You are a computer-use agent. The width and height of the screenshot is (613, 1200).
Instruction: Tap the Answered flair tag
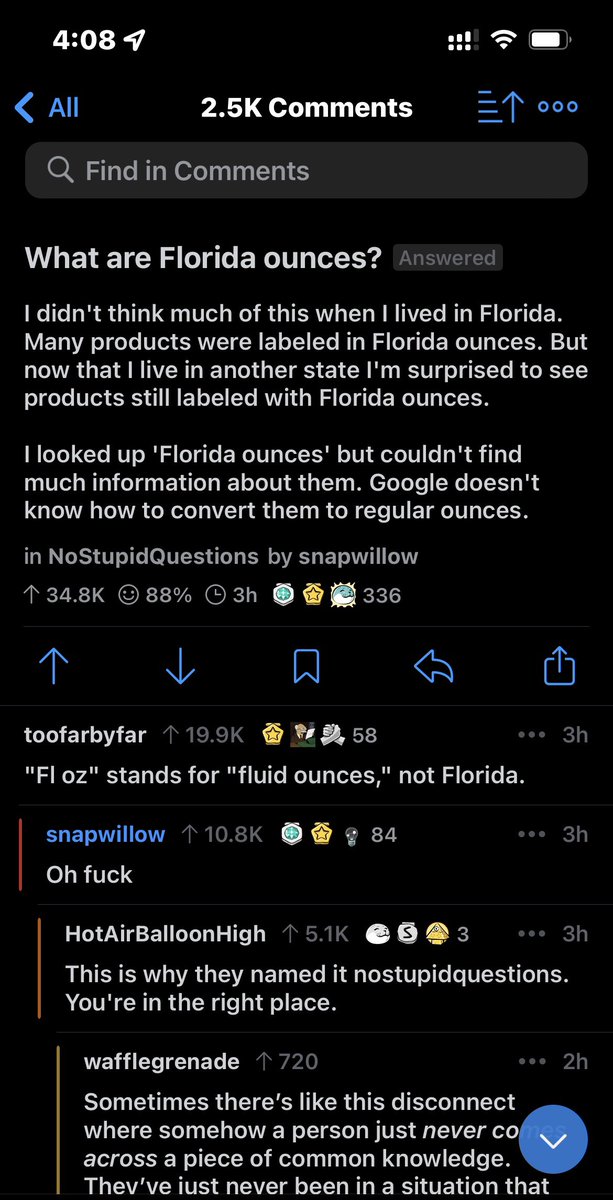coord(447,258)
